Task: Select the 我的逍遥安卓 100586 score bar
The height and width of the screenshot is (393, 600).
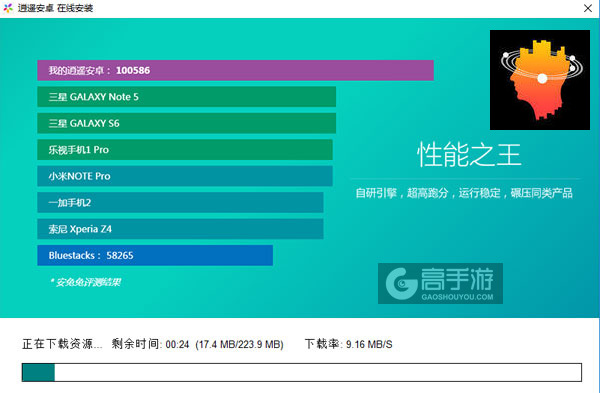Action: click(x=235, y=70)
